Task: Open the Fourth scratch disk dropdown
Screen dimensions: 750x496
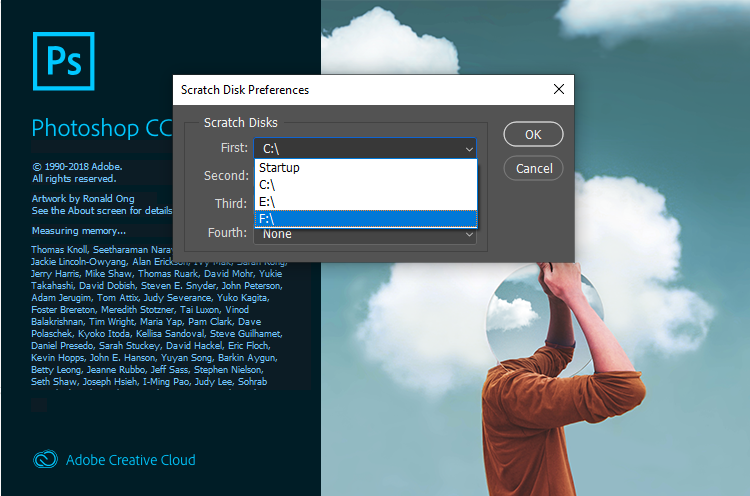Action: point(365,234)
